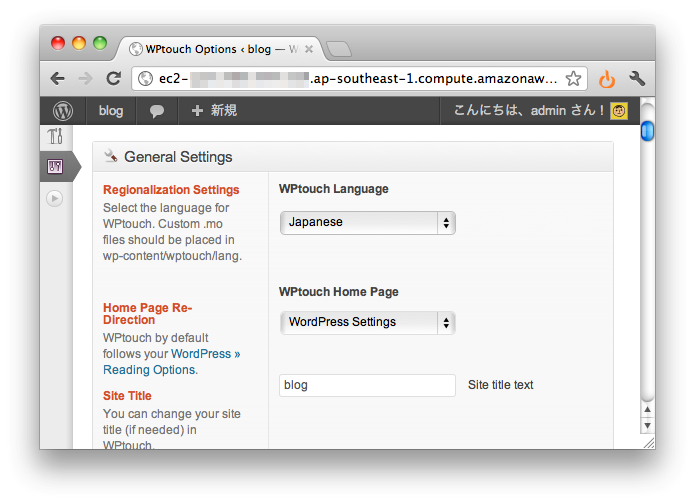Image resolution: width=695 pixels, height=504 pixels.
Task: Open the WPtouch Language Japanese dropdown
Action: click(x=367, y=223)
